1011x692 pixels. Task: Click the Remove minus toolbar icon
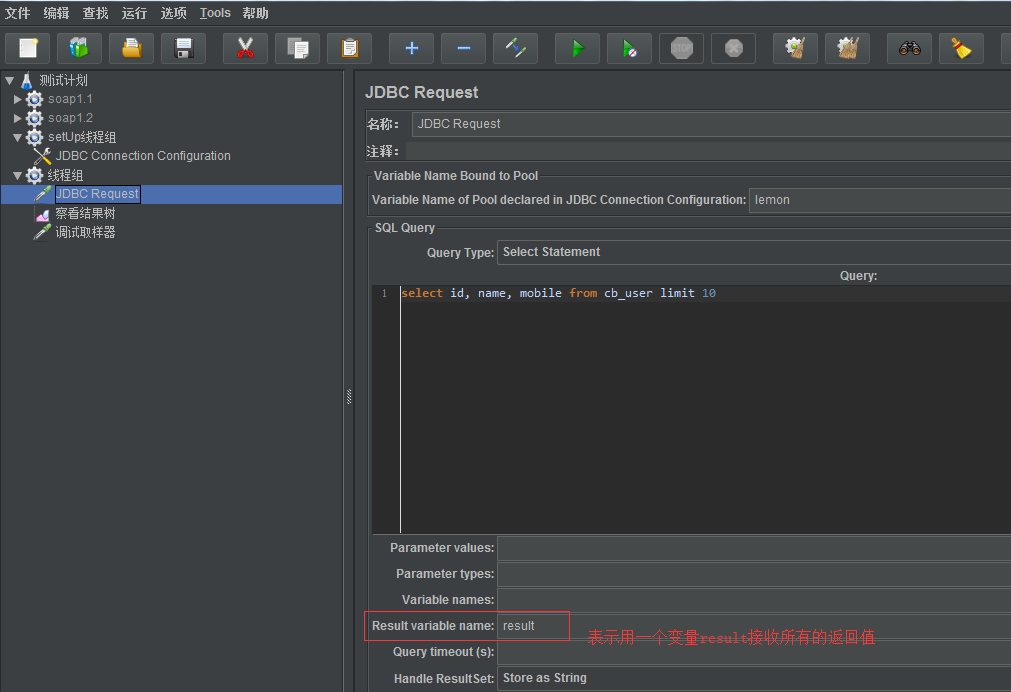click(x=463, y=48)
